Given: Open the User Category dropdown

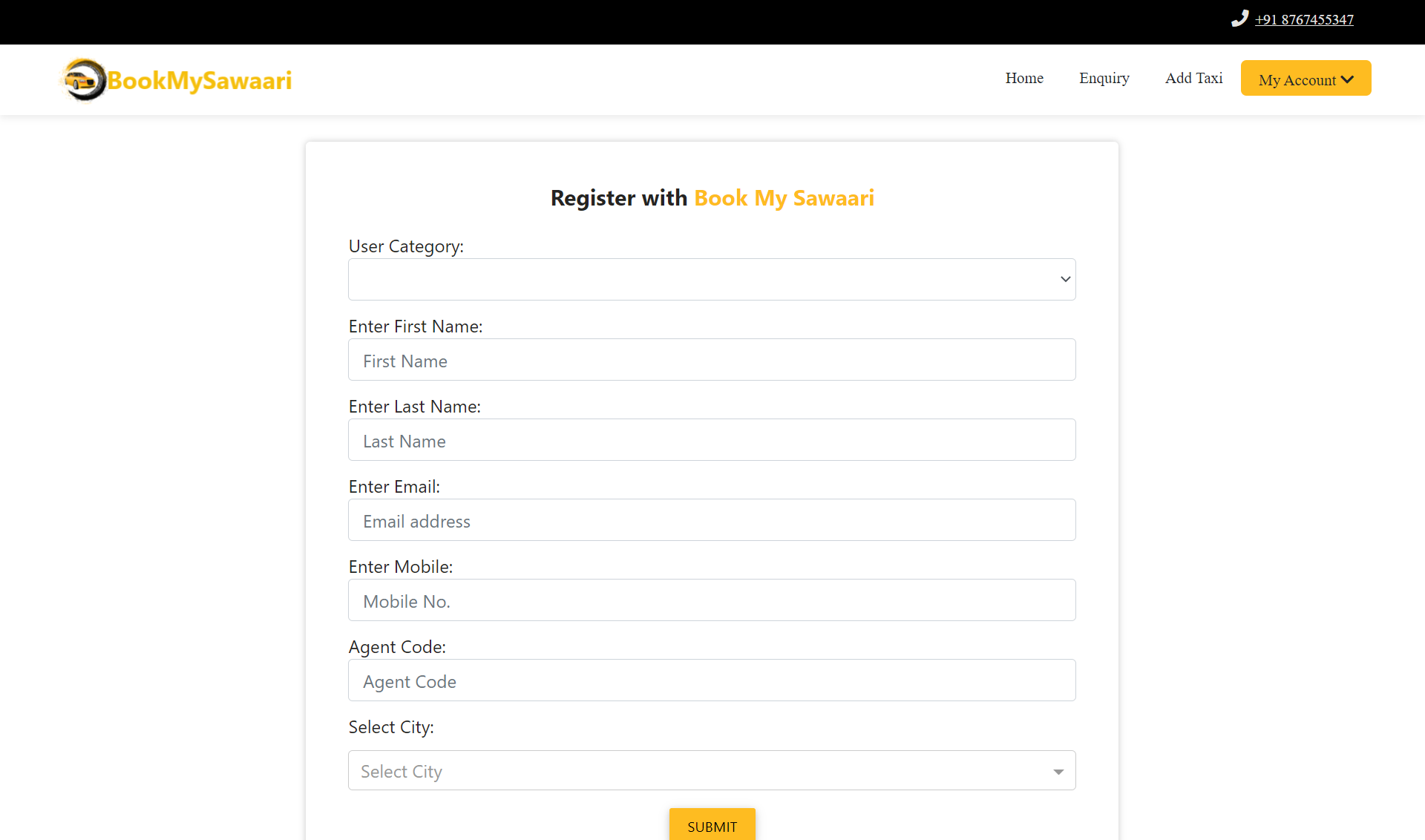Looking at the screenshot, I should click(x=712, y=279).
